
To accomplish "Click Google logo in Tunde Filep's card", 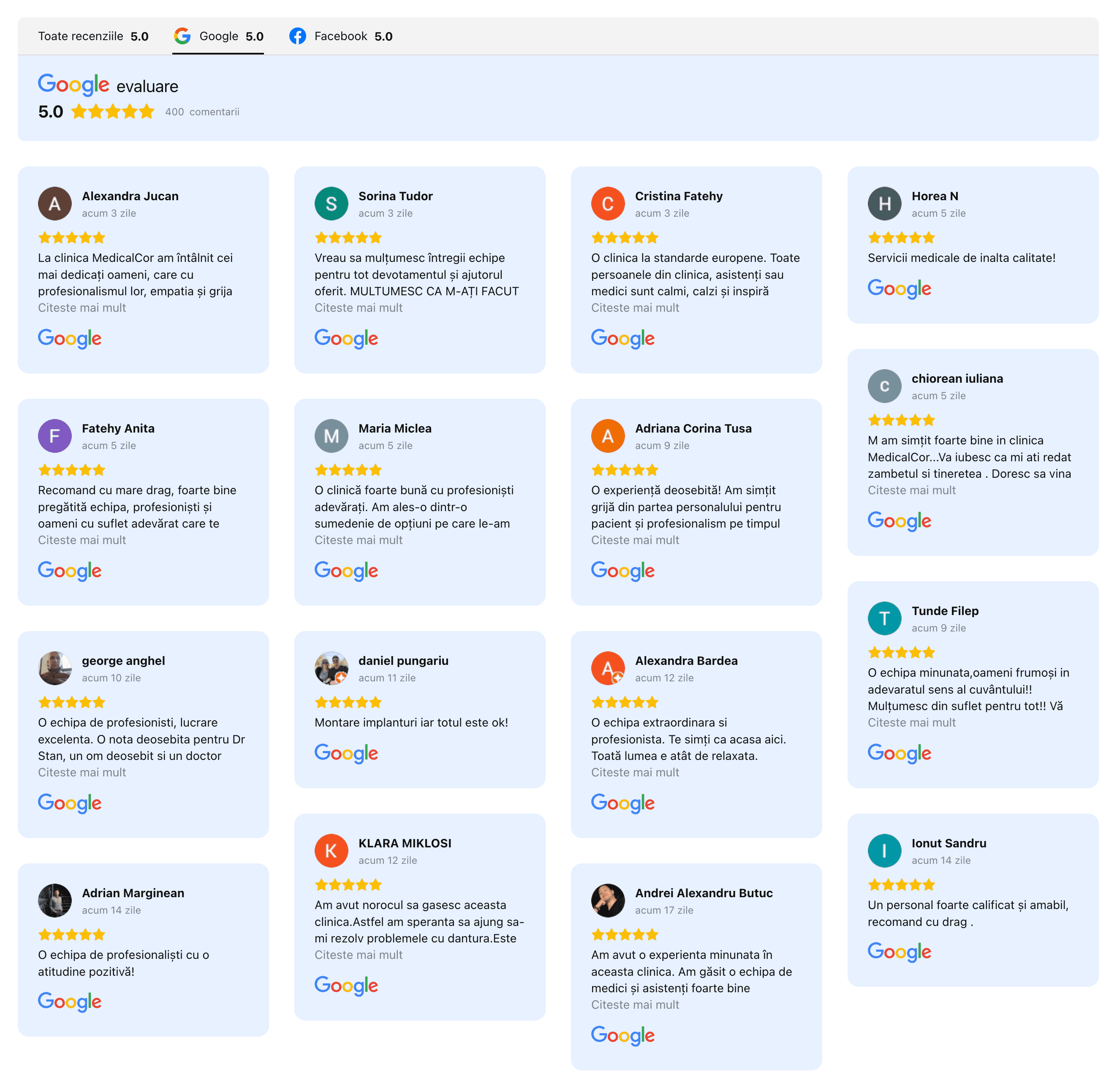I will 900,754.
